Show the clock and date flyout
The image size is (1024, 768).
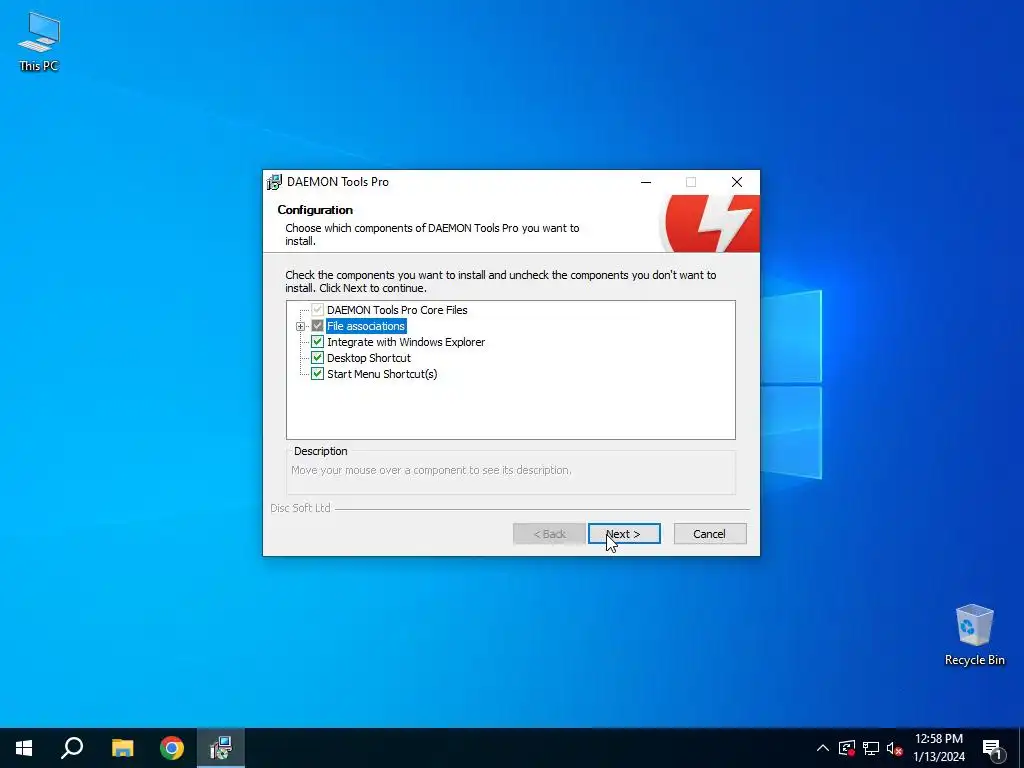938,748
